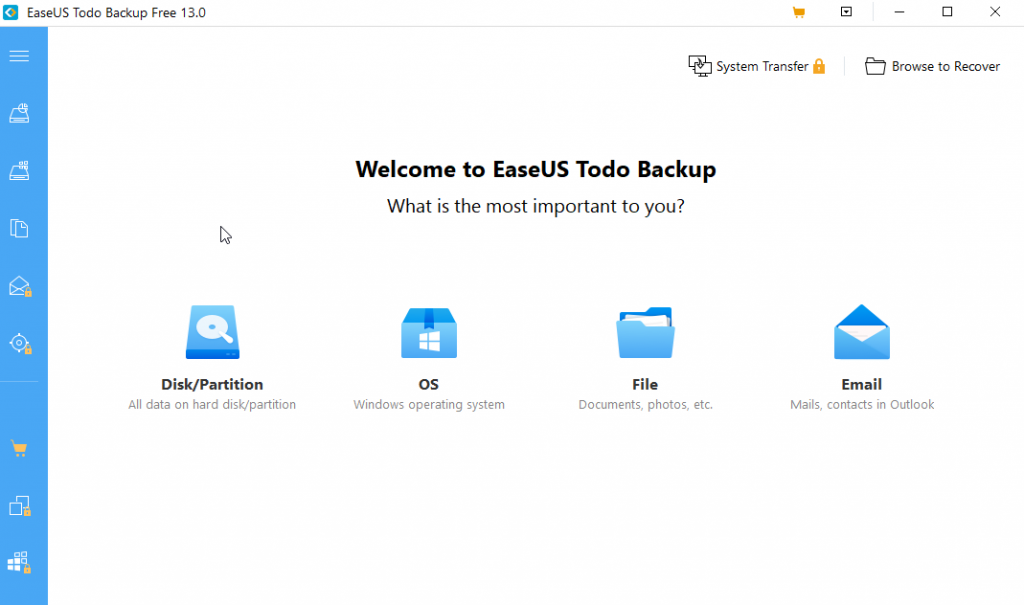Click the EaseUS app logo in title bar
Viewport: 1024px width, 605px height.
10,12
